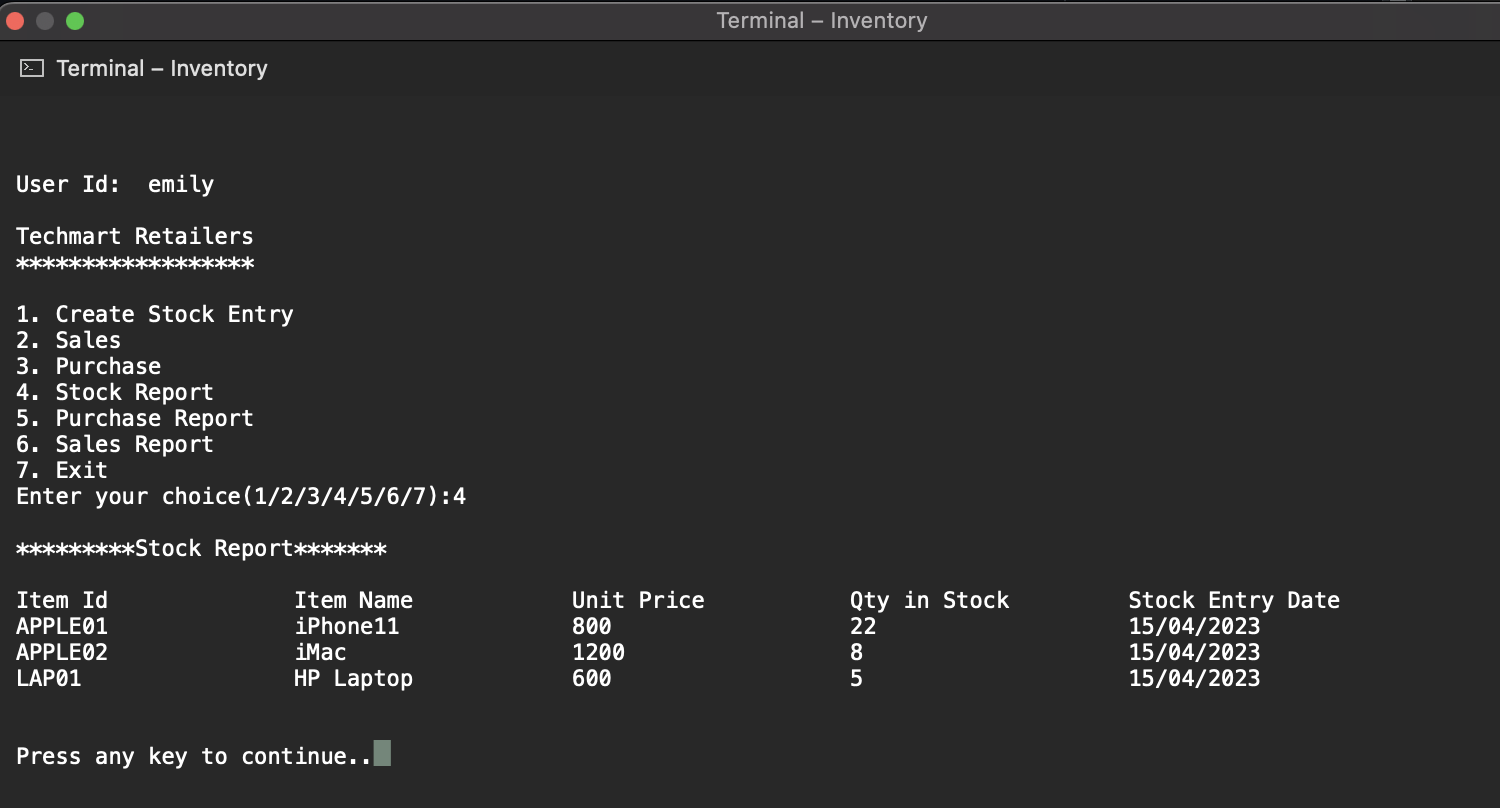Image resolution: width=1500 pixels, height=808 pixels.
Task: Click the APPLE02 item id
Action: pos(62,653)
